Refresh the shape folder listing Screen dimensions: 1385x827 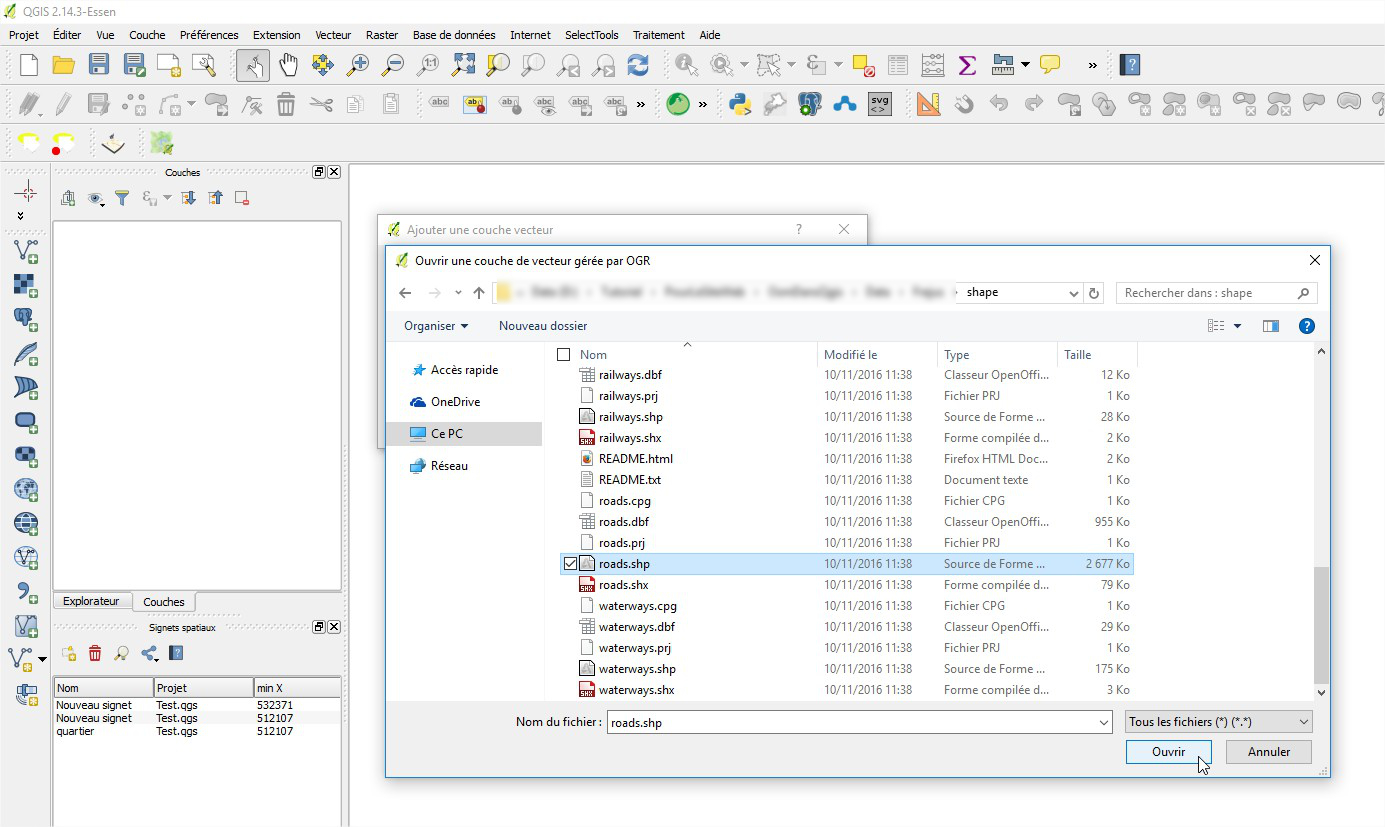coord(1094,293)
